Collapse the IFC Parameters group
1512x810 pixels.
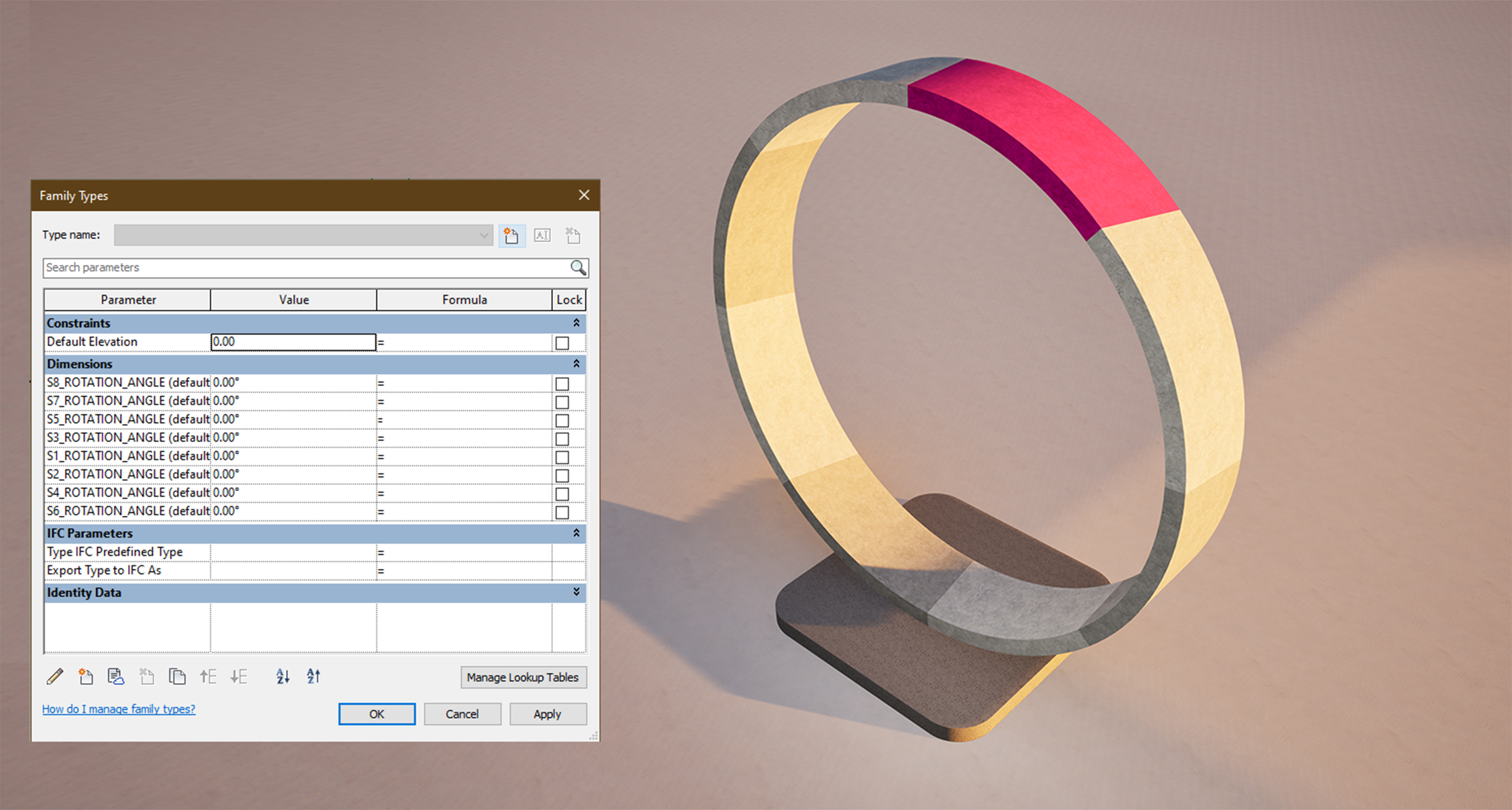[576, 533]
